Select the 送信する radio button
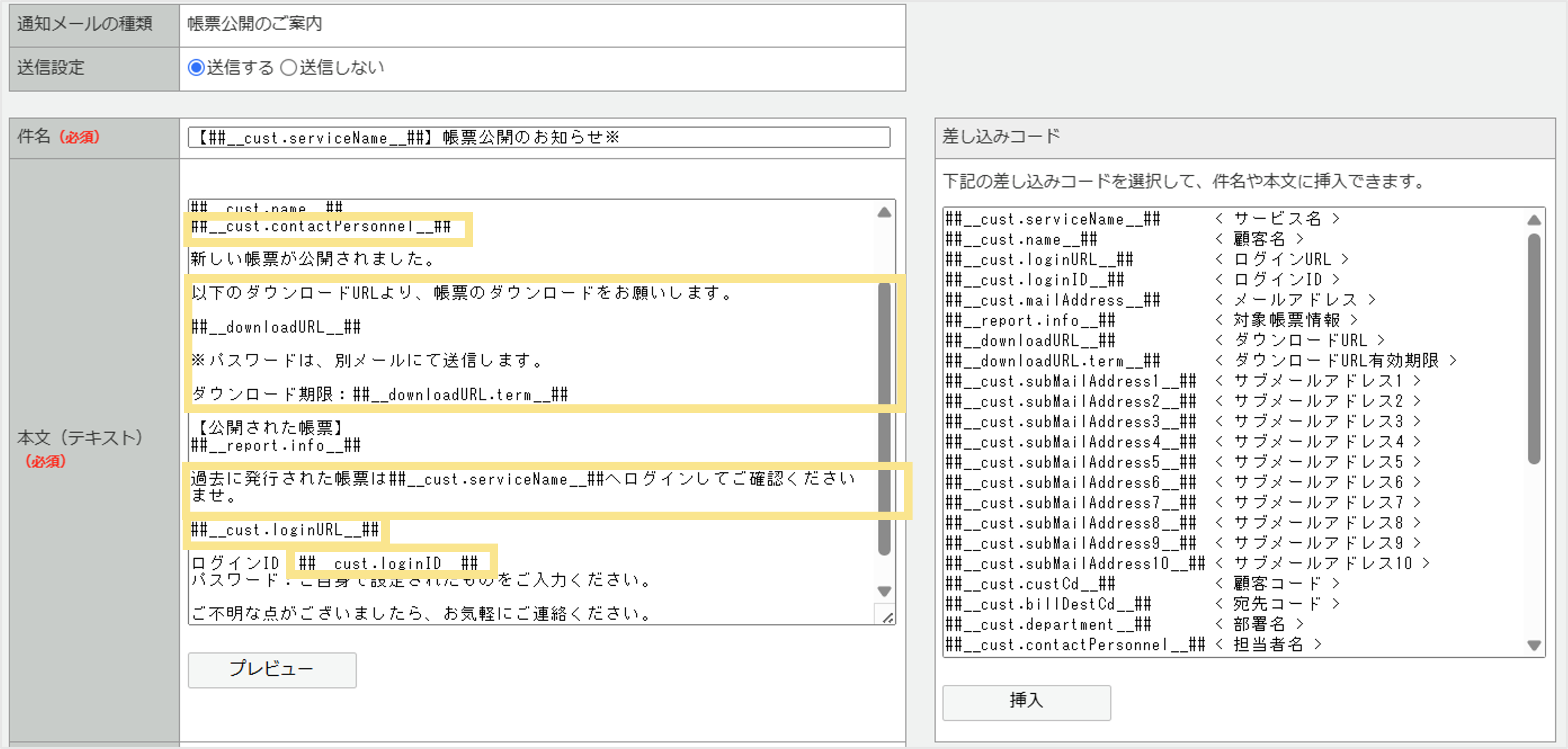 pos(196,68)
